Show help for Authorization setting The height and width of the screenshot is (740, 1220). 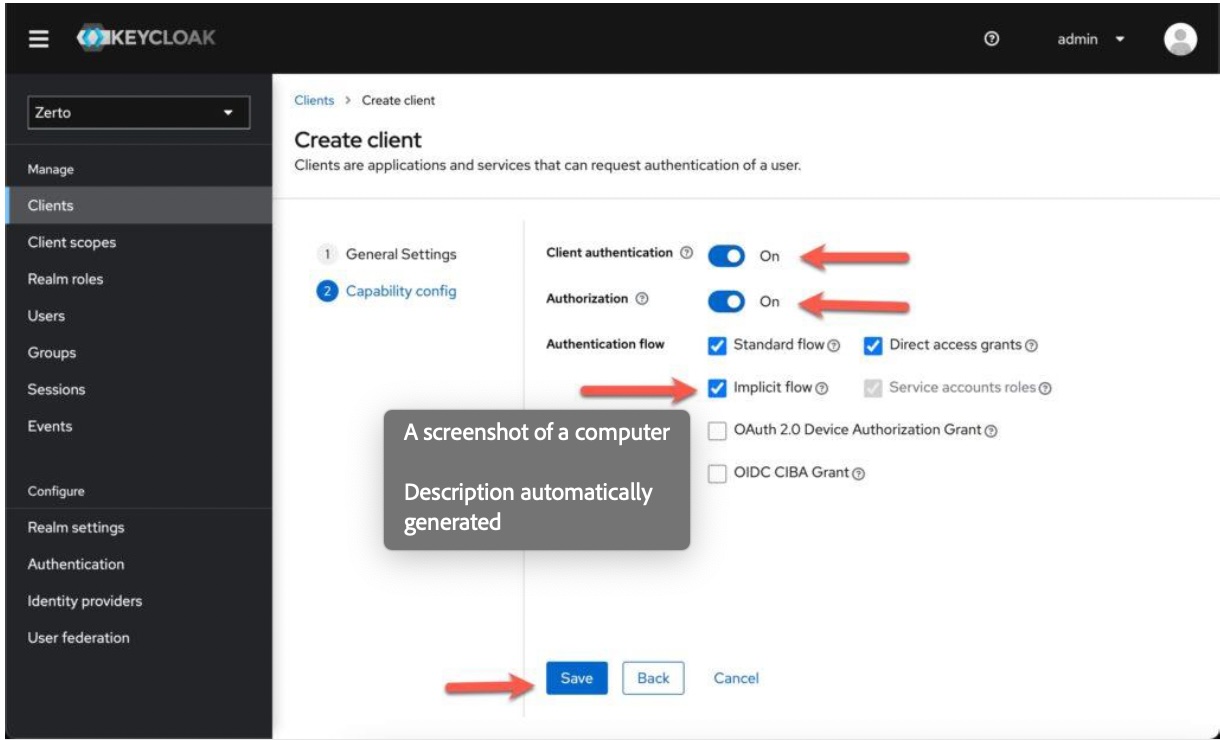coord(642,299)
